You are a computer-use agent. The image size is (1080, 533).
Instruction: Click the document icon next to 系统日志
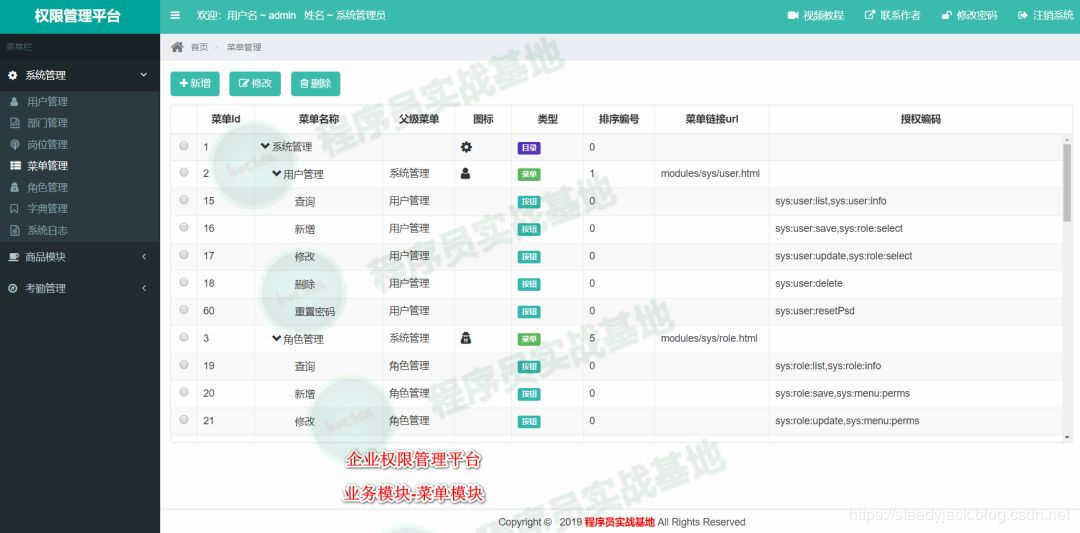14,230
